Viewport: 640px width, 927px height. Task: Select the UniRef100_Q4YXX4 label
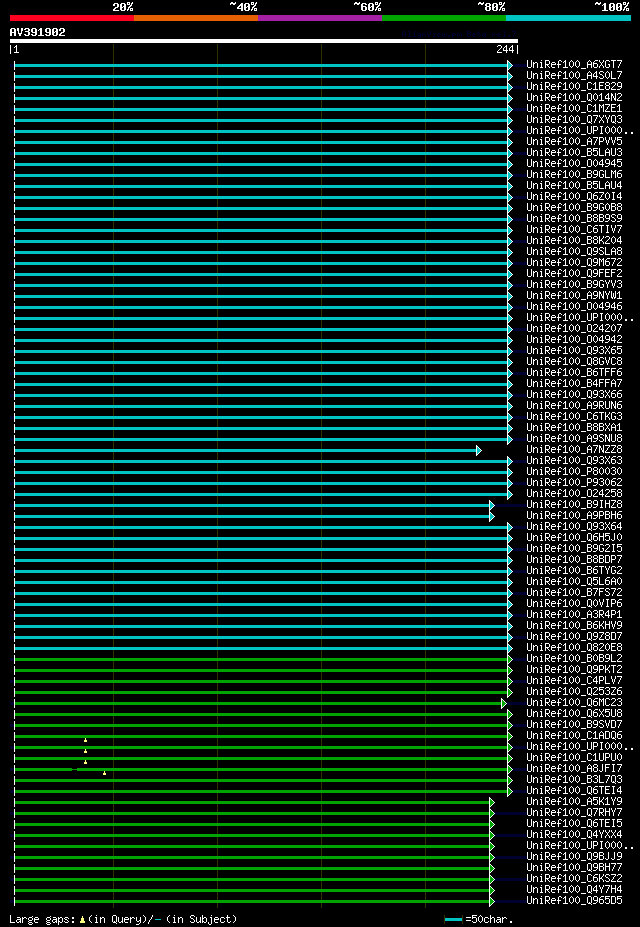pyautogui.click(x=574, y=835)
